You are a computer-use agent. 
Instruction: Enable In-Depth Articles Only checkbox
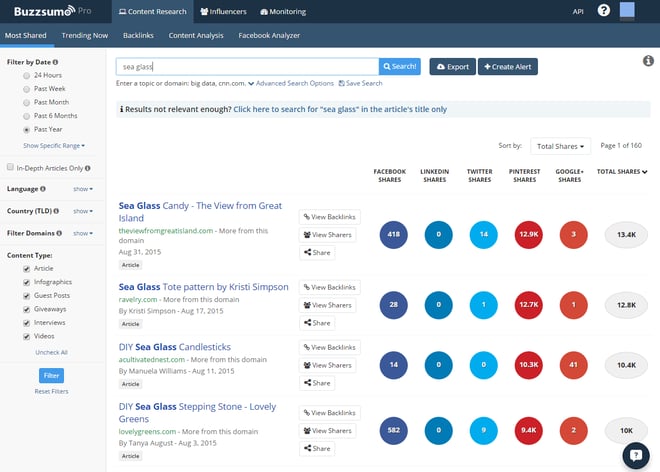click(x=11, y=167)
